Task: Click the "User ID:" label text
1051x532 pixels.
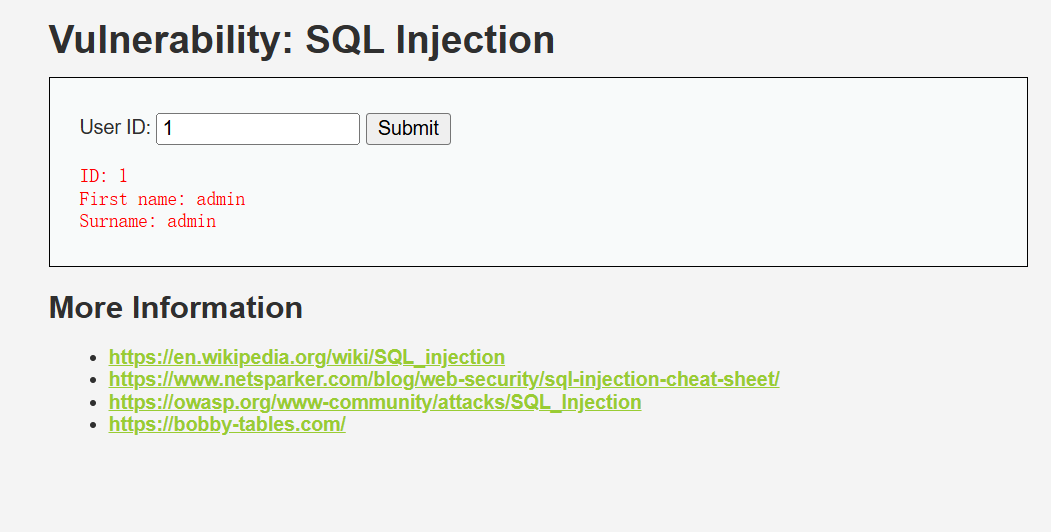Action: 115,127
